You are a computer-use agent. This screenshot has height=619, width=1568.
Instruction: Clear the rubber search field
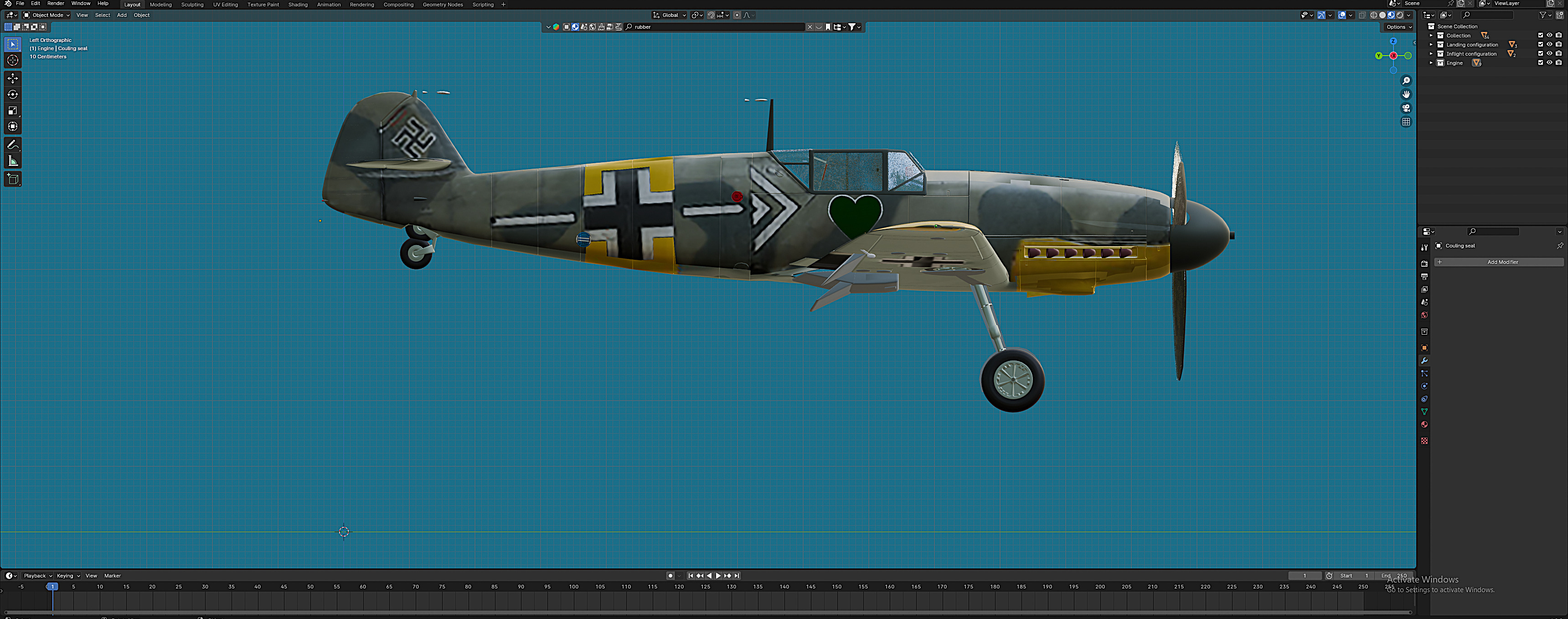[810, 27]
